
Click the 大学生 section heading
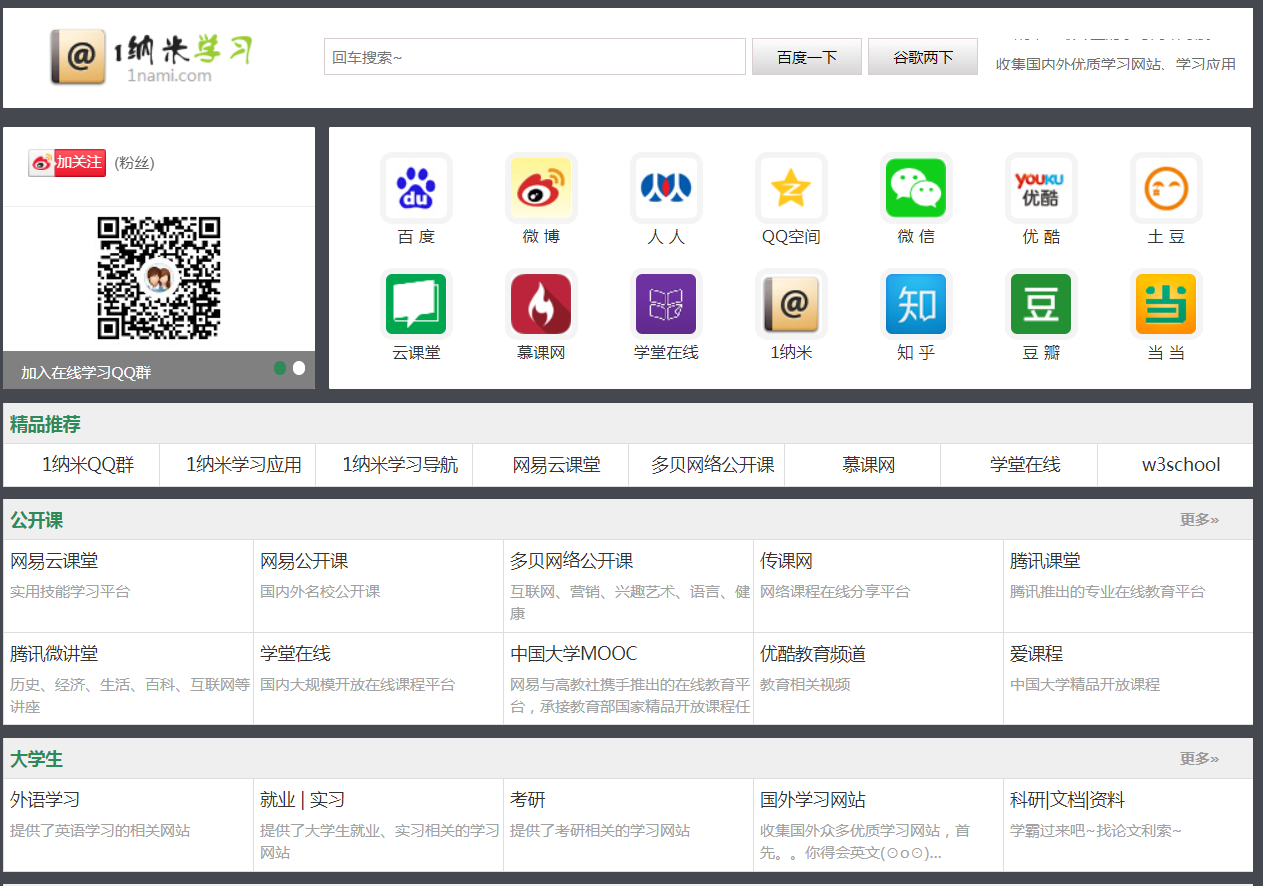(x=37, y=759)
